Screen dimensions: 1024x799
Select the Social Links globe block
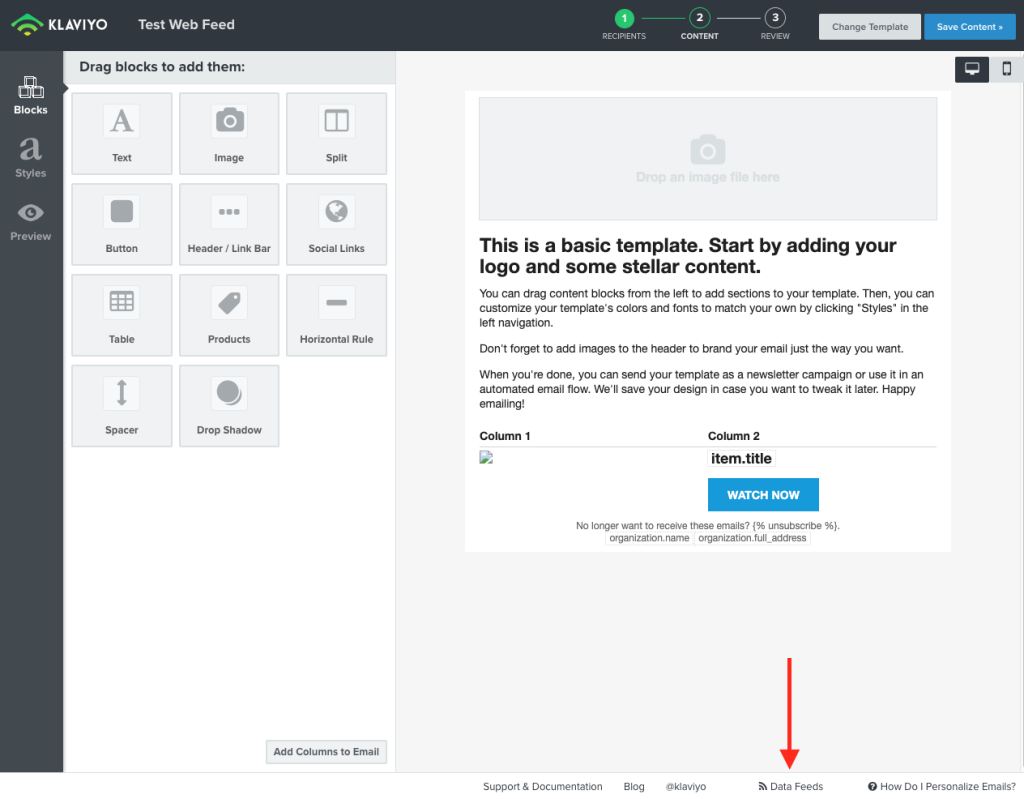(336, 224)
